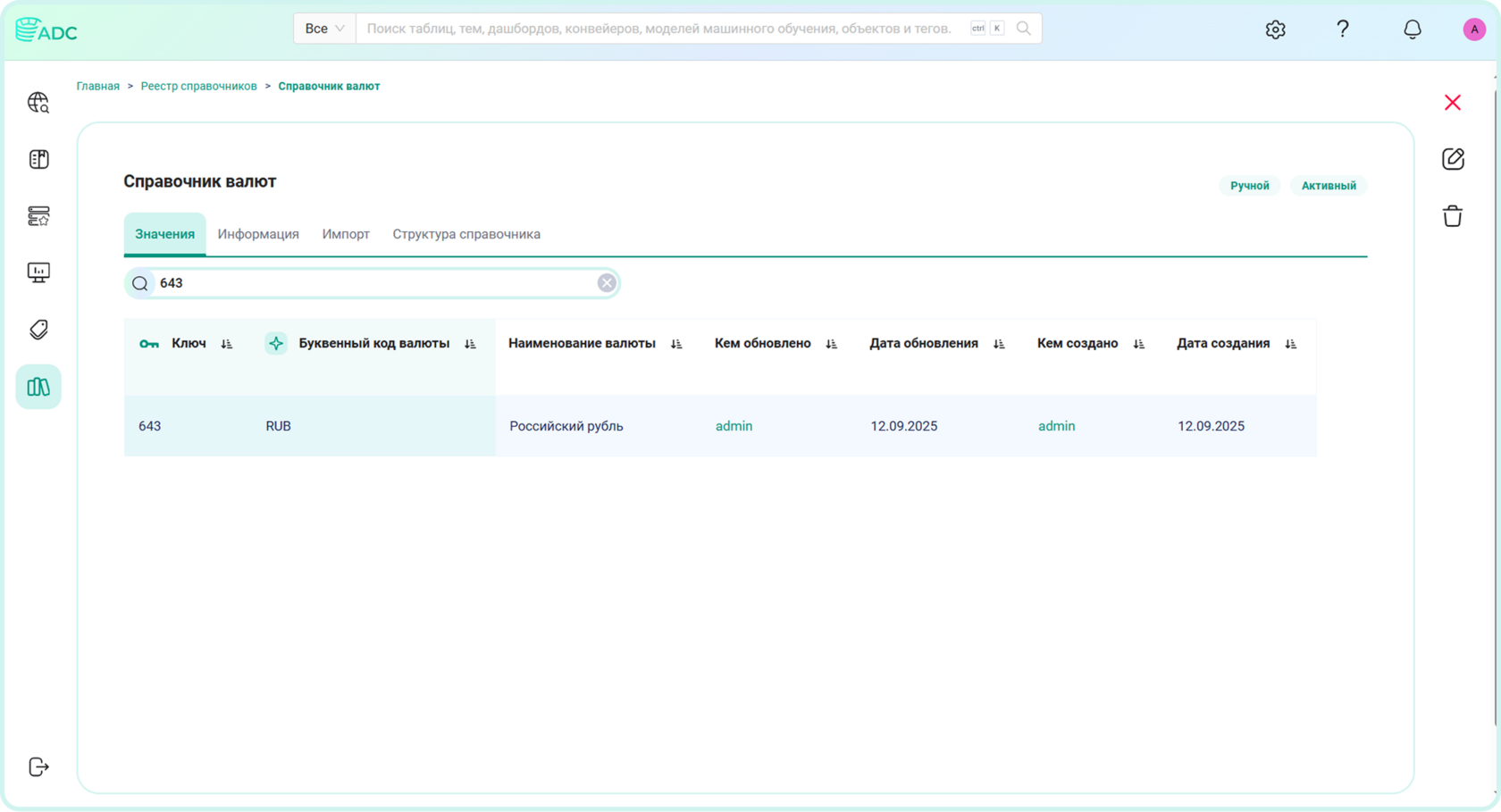Viewport: 1501px width, 812px height.
Task: Open the user avatar menu
Action: coord(1474,29)
